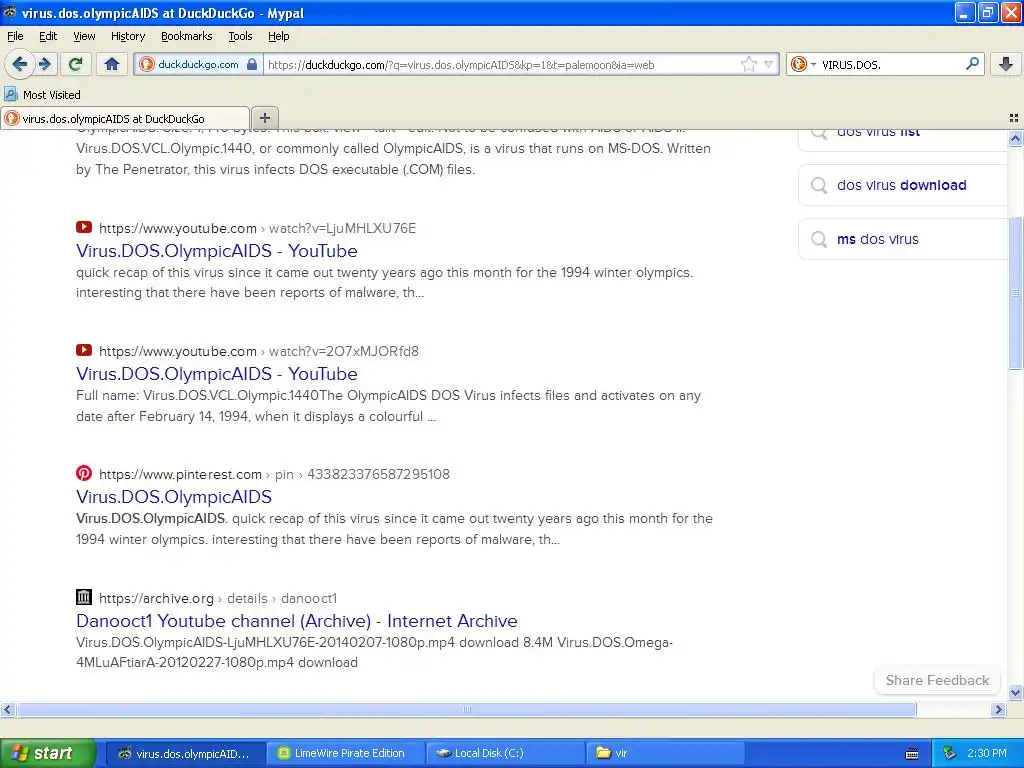Viewport: 1024px width, 768px height.
Task: Go forward with the forward arrow
Action: click(45, 64)
